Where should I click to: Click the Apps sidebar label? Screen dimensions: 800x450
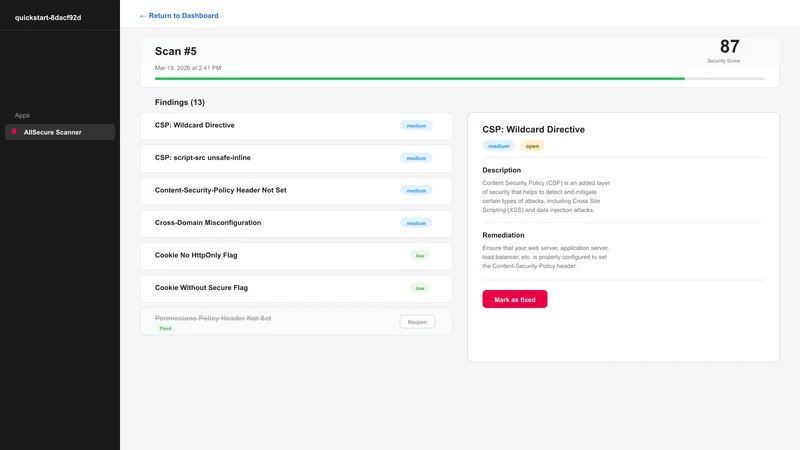(22, 115)
